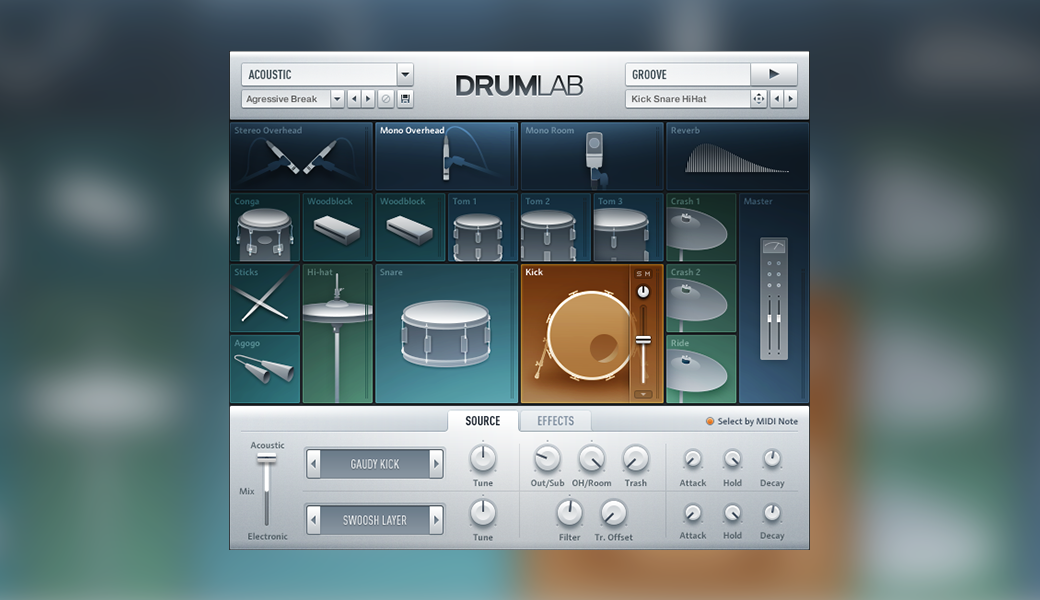Select the Tom 2 drum pad
The width and height of the screenshot is (1040, 600).
[x=555, y=227]
